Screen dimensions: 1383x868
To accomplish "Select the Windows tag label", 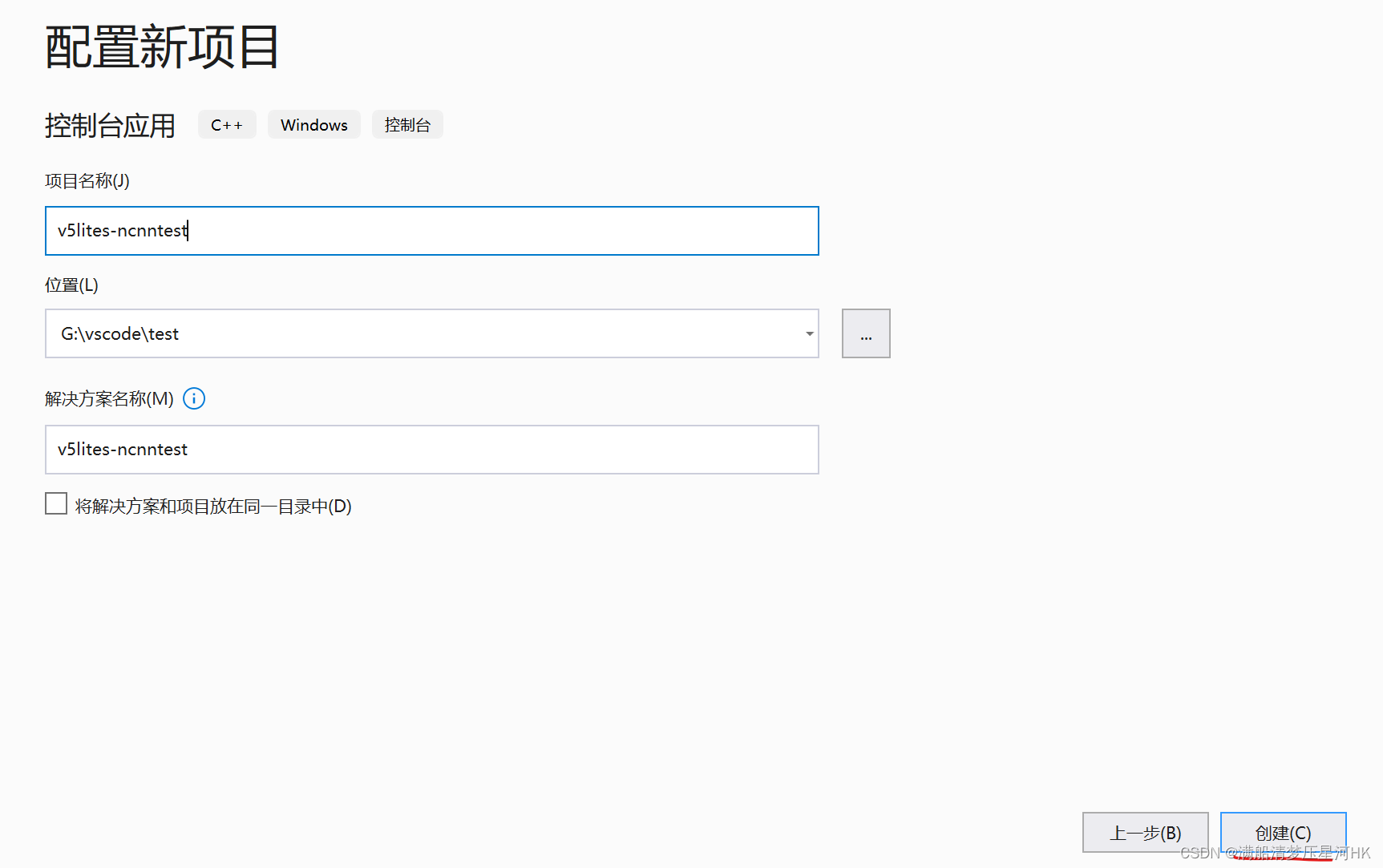I will coord(314,125).
